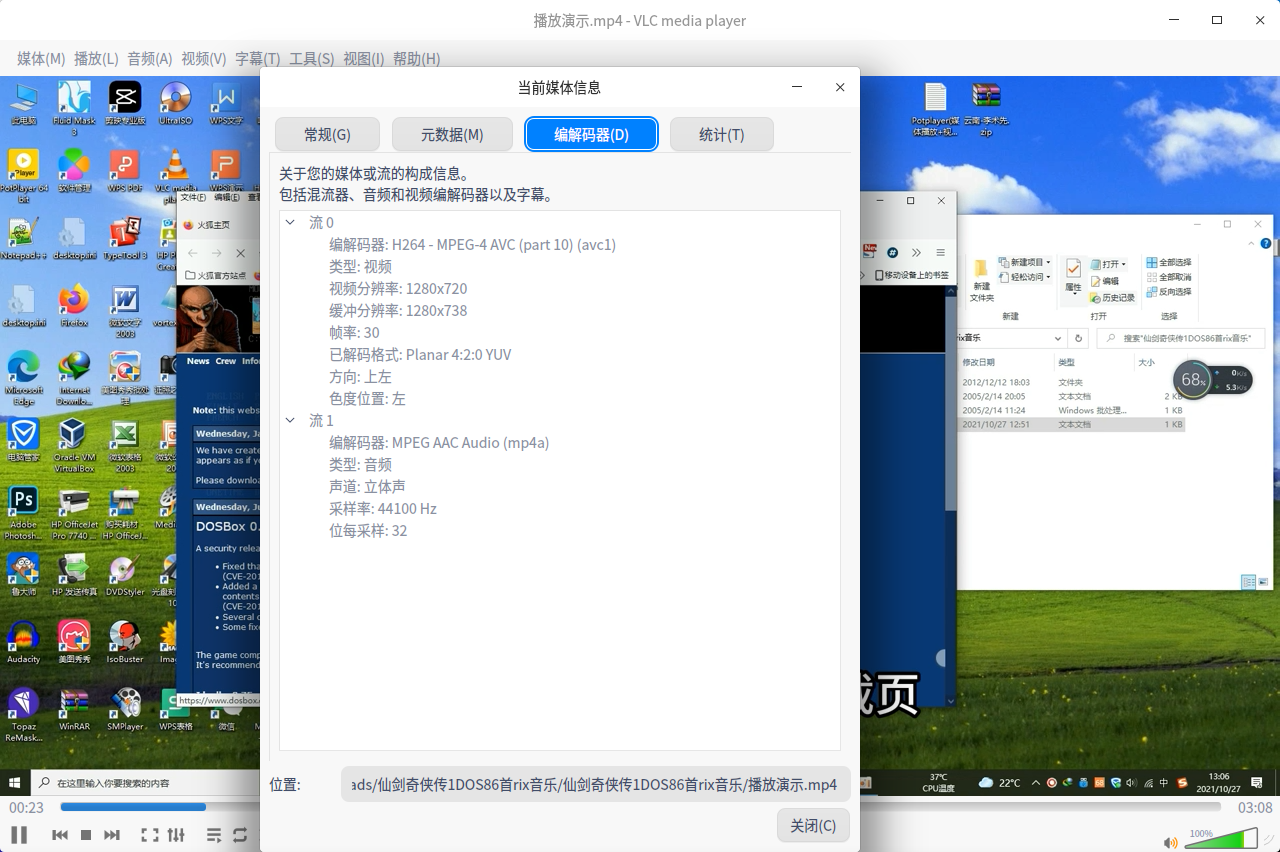1280x852 pixels.
Task: Click the 关闭(C) button
Action: pyautogui.click(x=813, y=826)
